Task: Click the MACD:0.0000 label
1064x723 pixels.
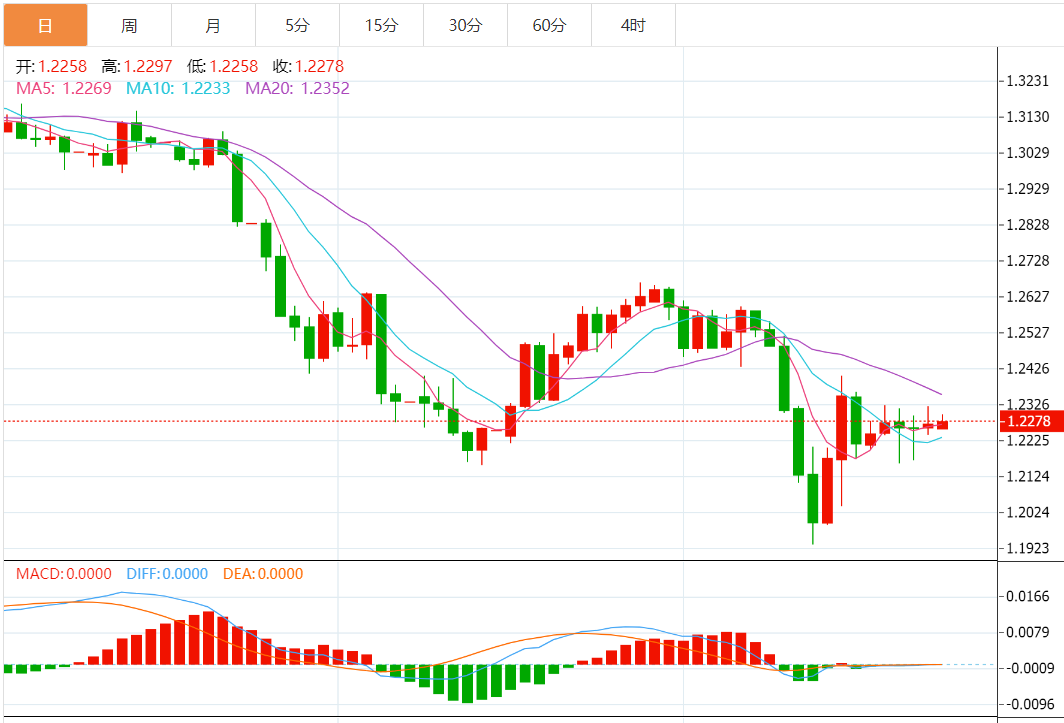Action: point(64,574)
